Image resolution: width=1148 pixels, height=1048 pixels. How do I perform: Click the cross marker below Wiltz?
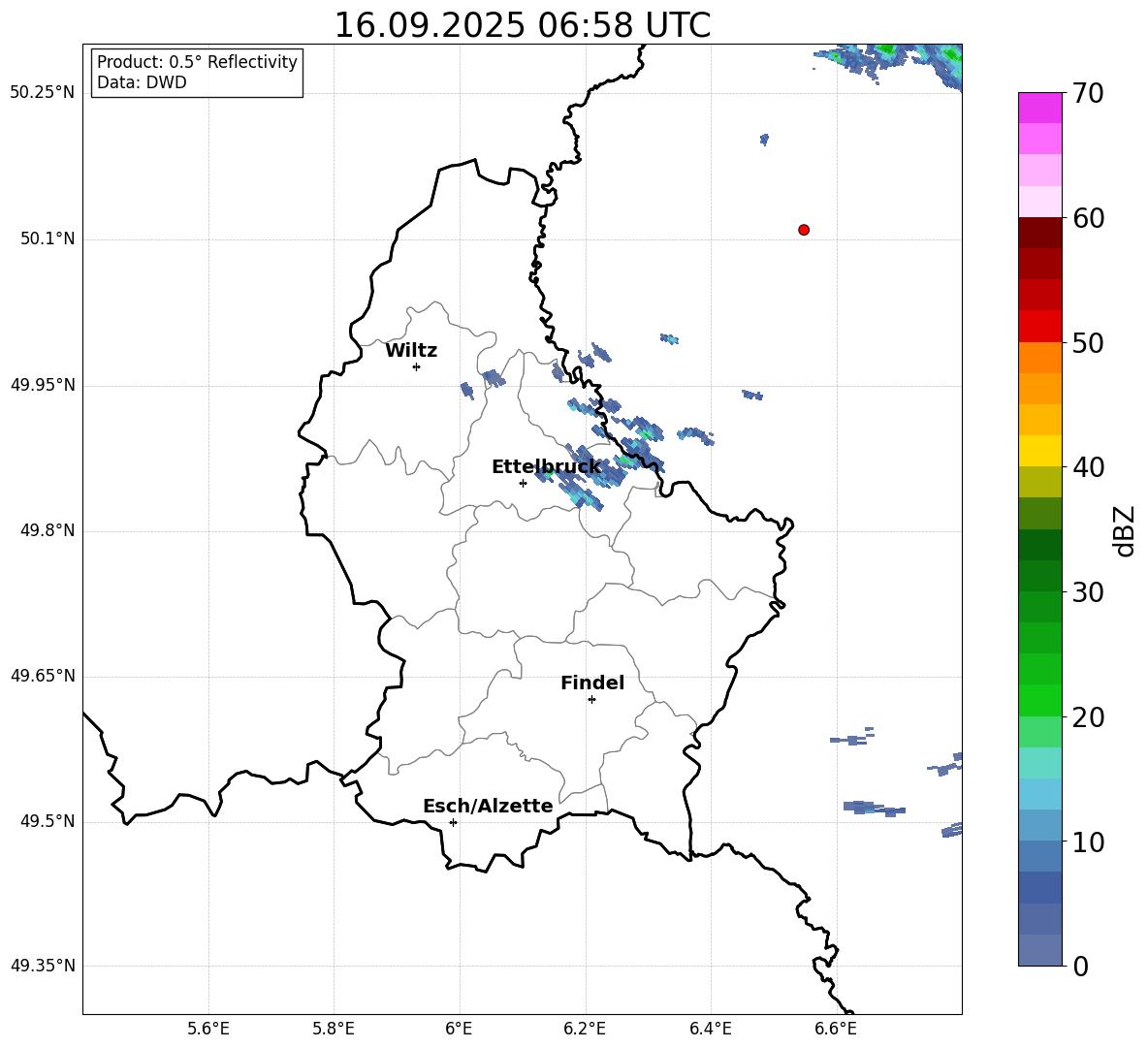pyautogui.click(x=417, y=366)
